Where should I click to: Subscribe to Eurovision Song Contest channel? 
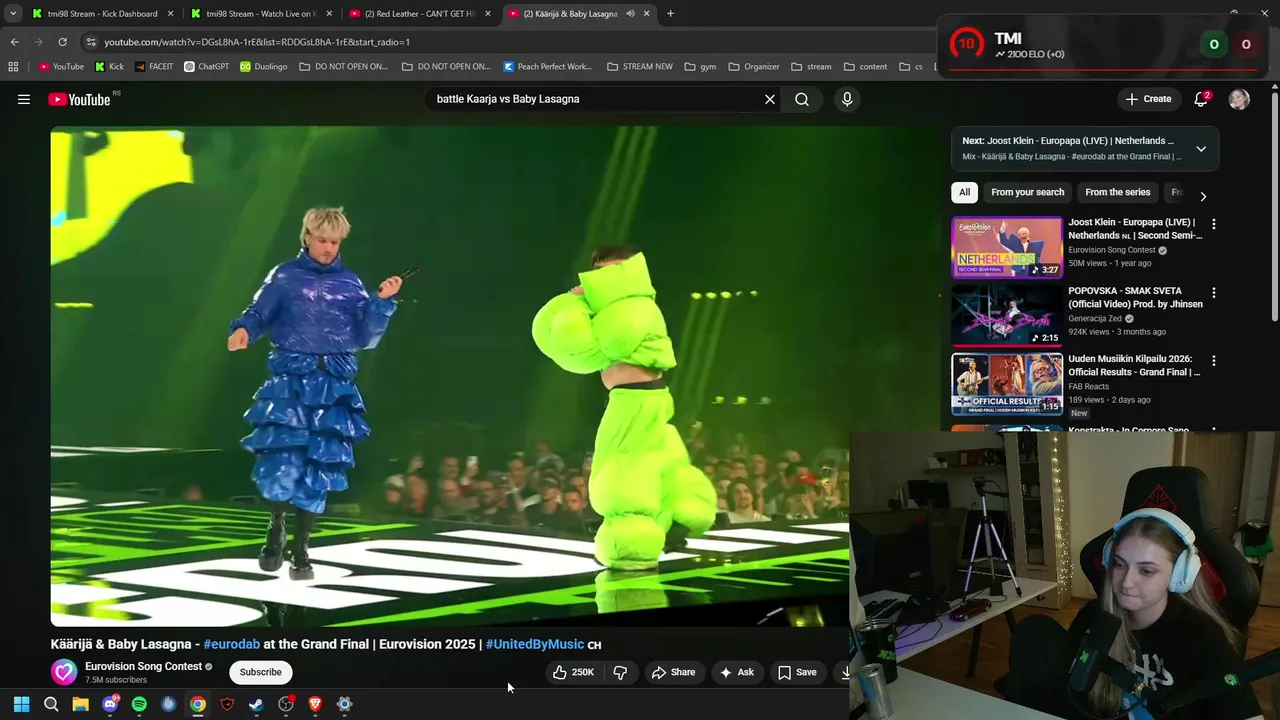260,672
